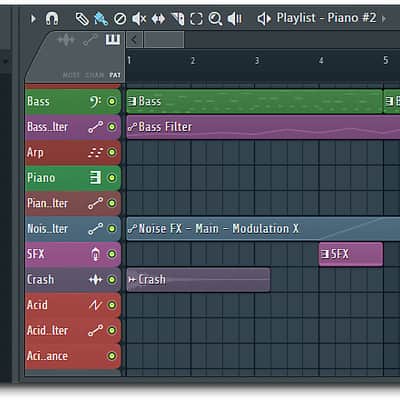Click the horizontal scrollbar thumb
Image resolution: width=400 pixels, height=400 pixels.
(x=164, y=40)
